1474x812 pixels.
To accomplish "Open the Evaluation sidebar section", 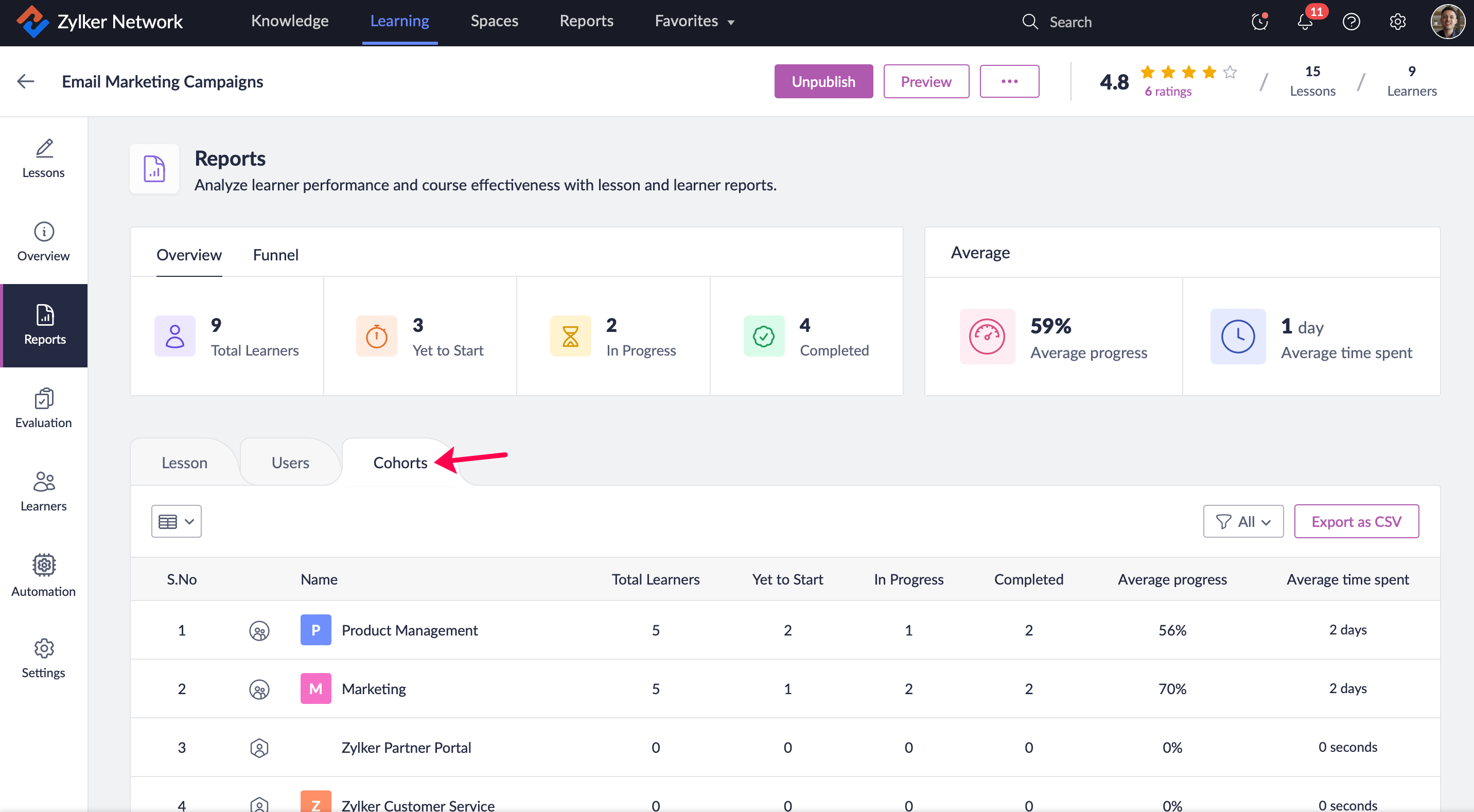I will [43, 408].
